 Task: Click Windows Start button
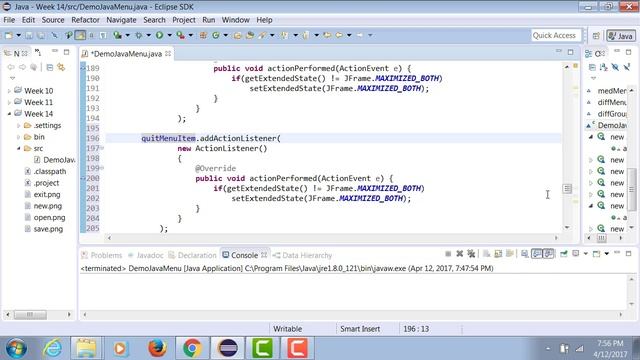pos(16,348)
